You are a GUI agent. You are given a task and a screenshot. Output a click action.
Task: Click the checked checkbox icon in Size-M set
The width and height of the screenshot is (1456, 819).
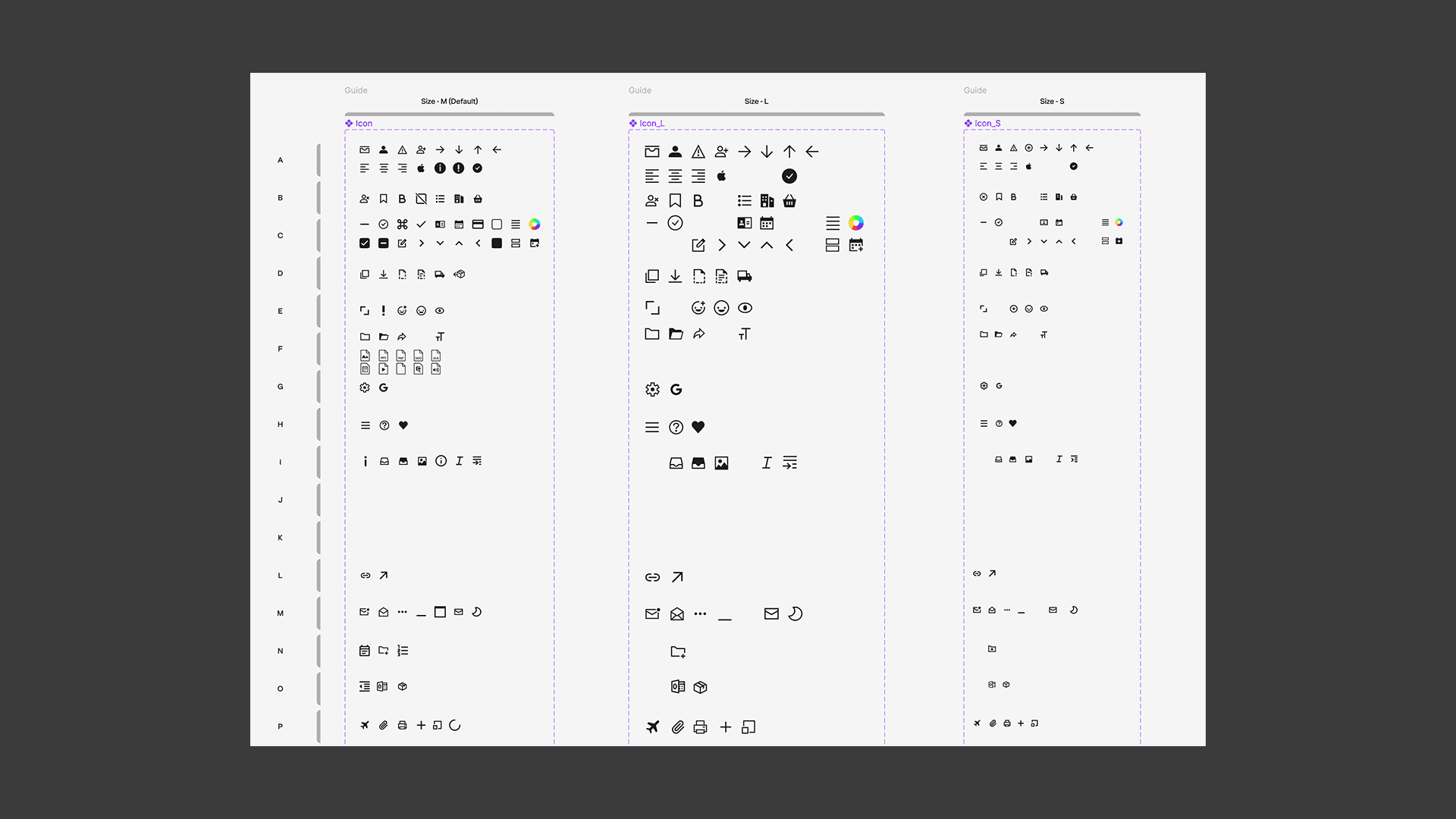click(365, 243)
